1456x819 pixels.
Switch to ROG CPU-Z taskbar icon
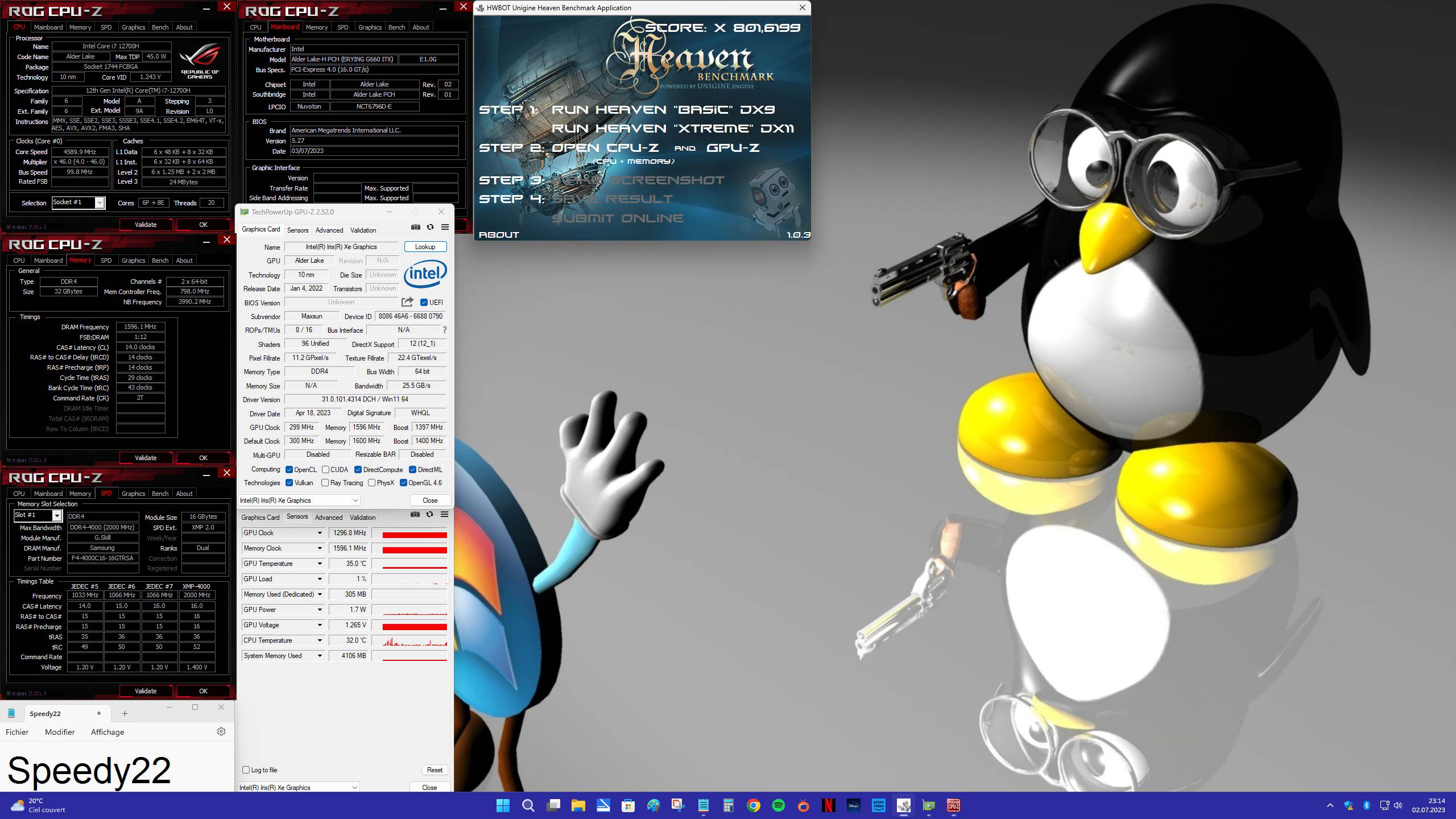tap(953, 805)
